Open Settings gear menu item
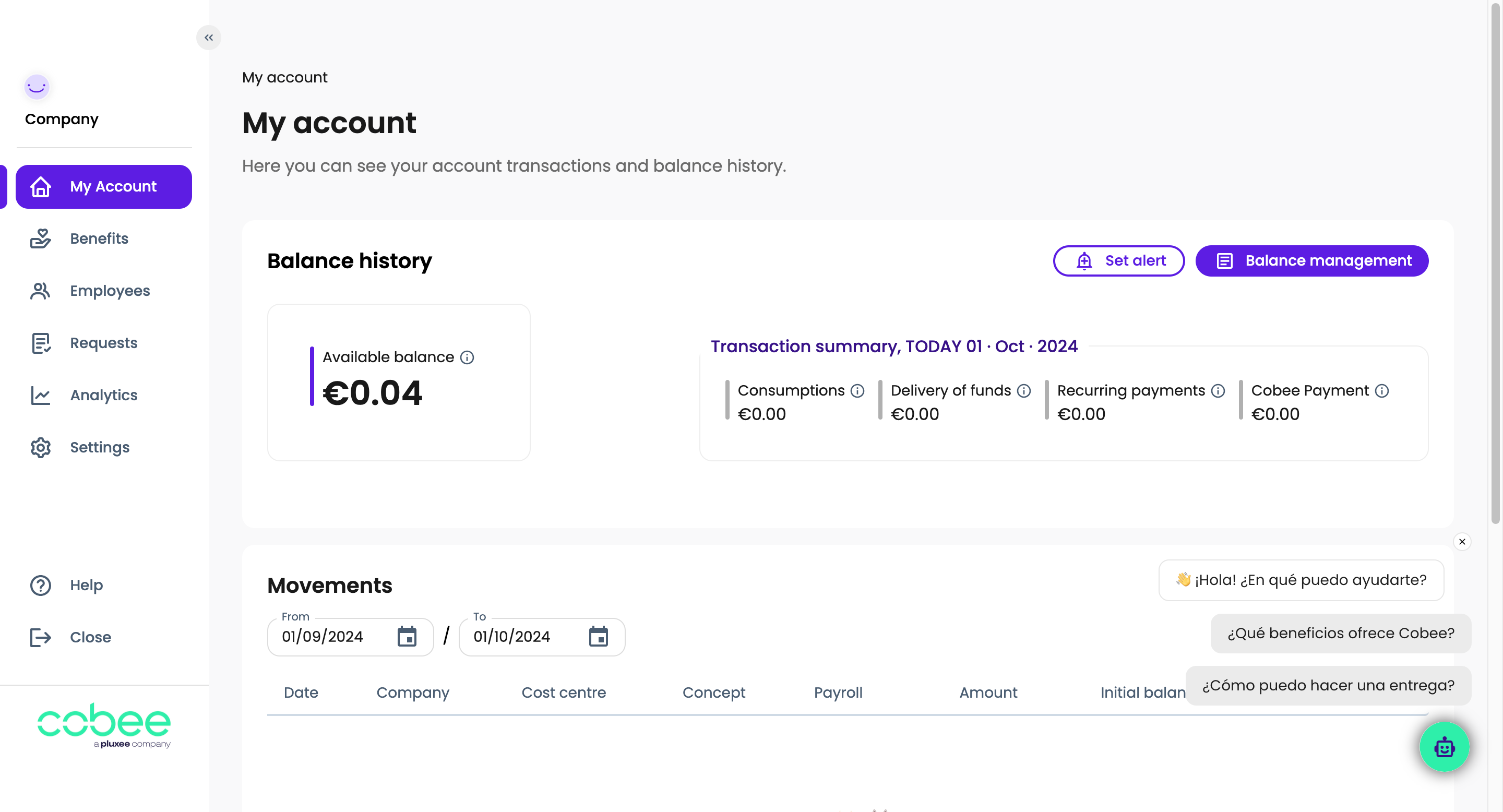Screen dimensions: 1503x812 99,447
